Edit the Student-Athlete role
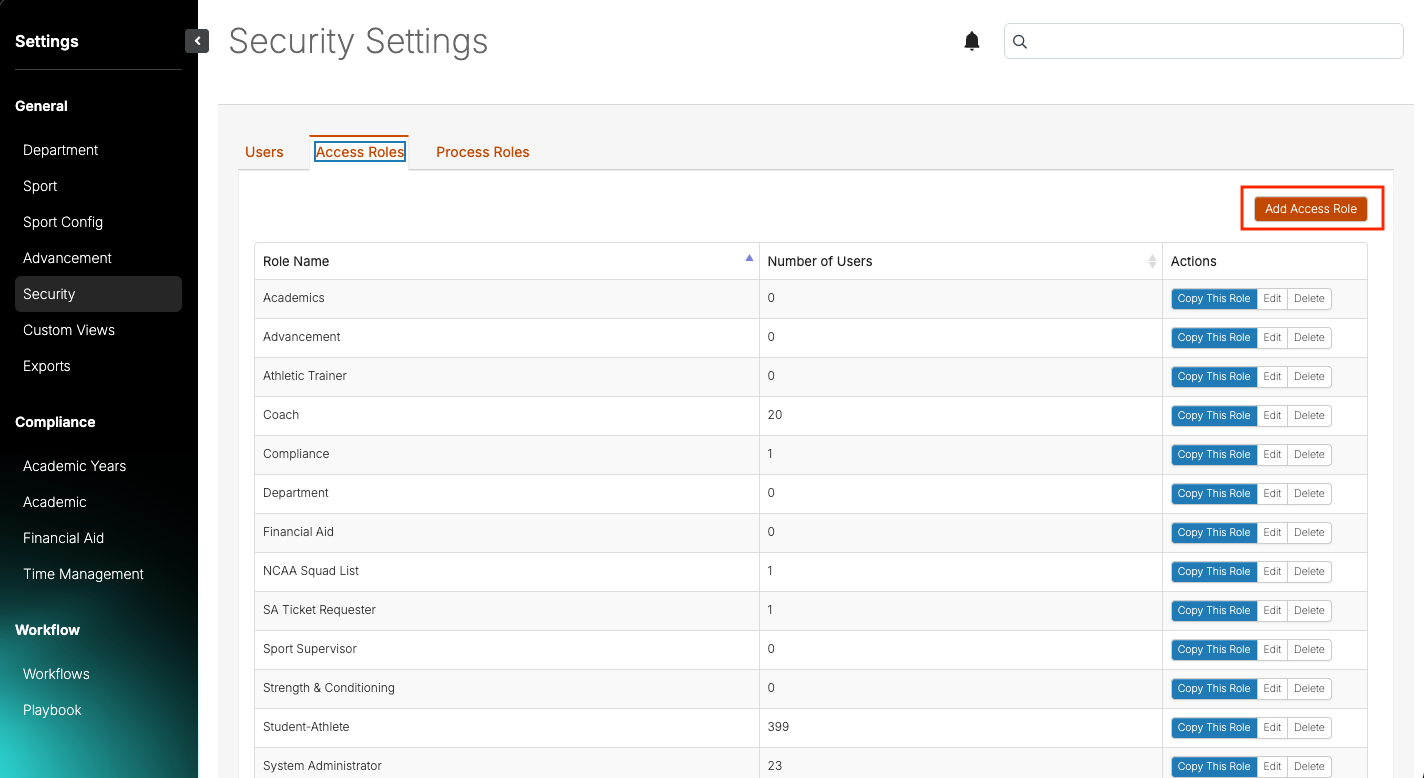 (1272, 727)
